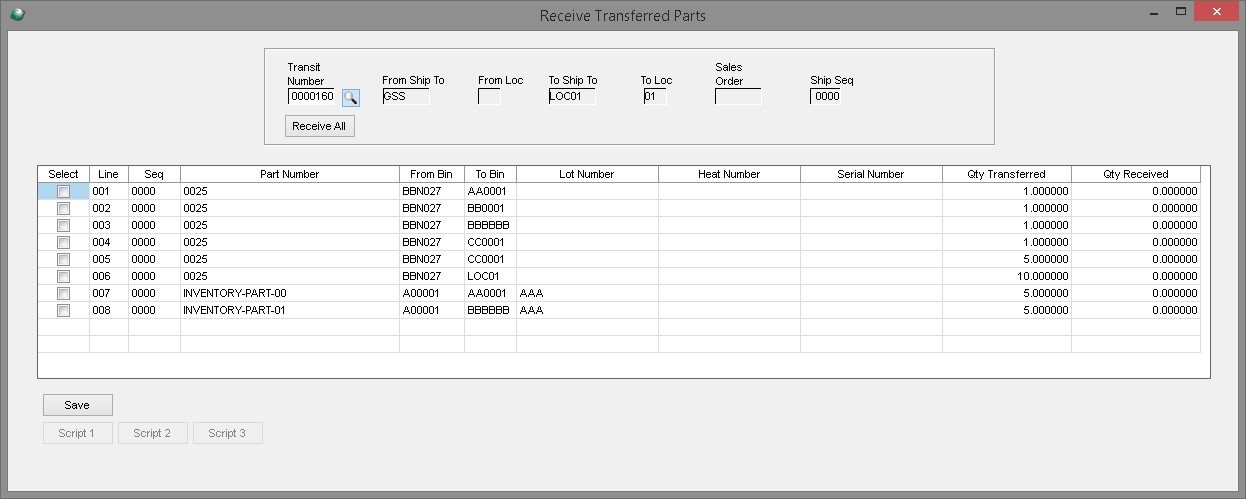1246x499 pixels.
Task: Toggle the Select checkbox for line 005
Action: click(63, 259)
